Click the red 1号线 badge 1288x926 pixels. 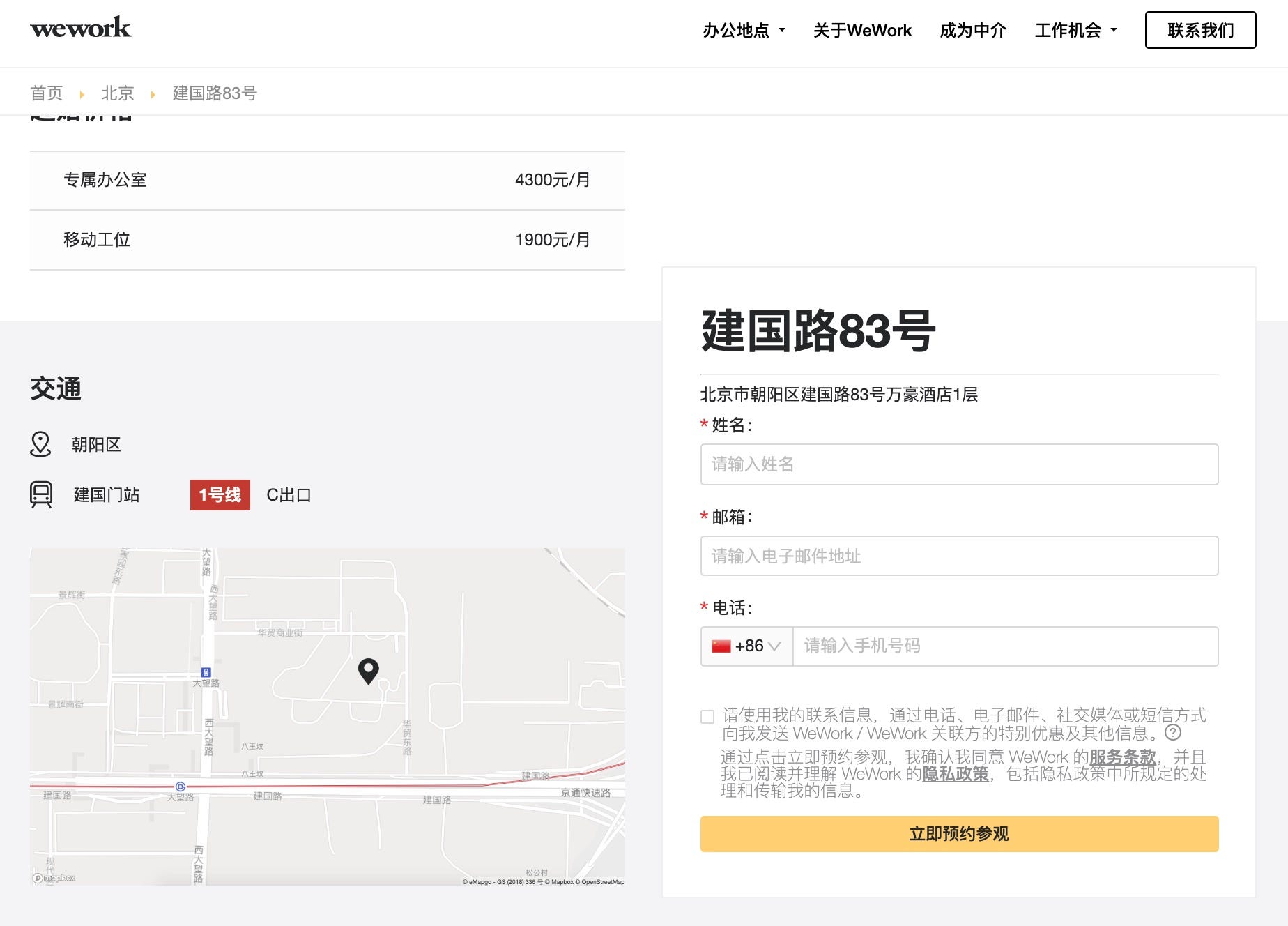pos(220,495)
